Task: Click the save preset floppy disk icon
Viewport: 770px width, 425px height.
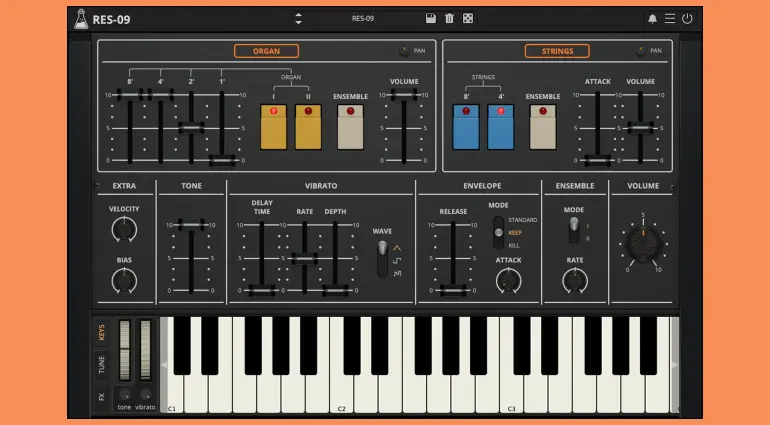Action: pos(430,18)
